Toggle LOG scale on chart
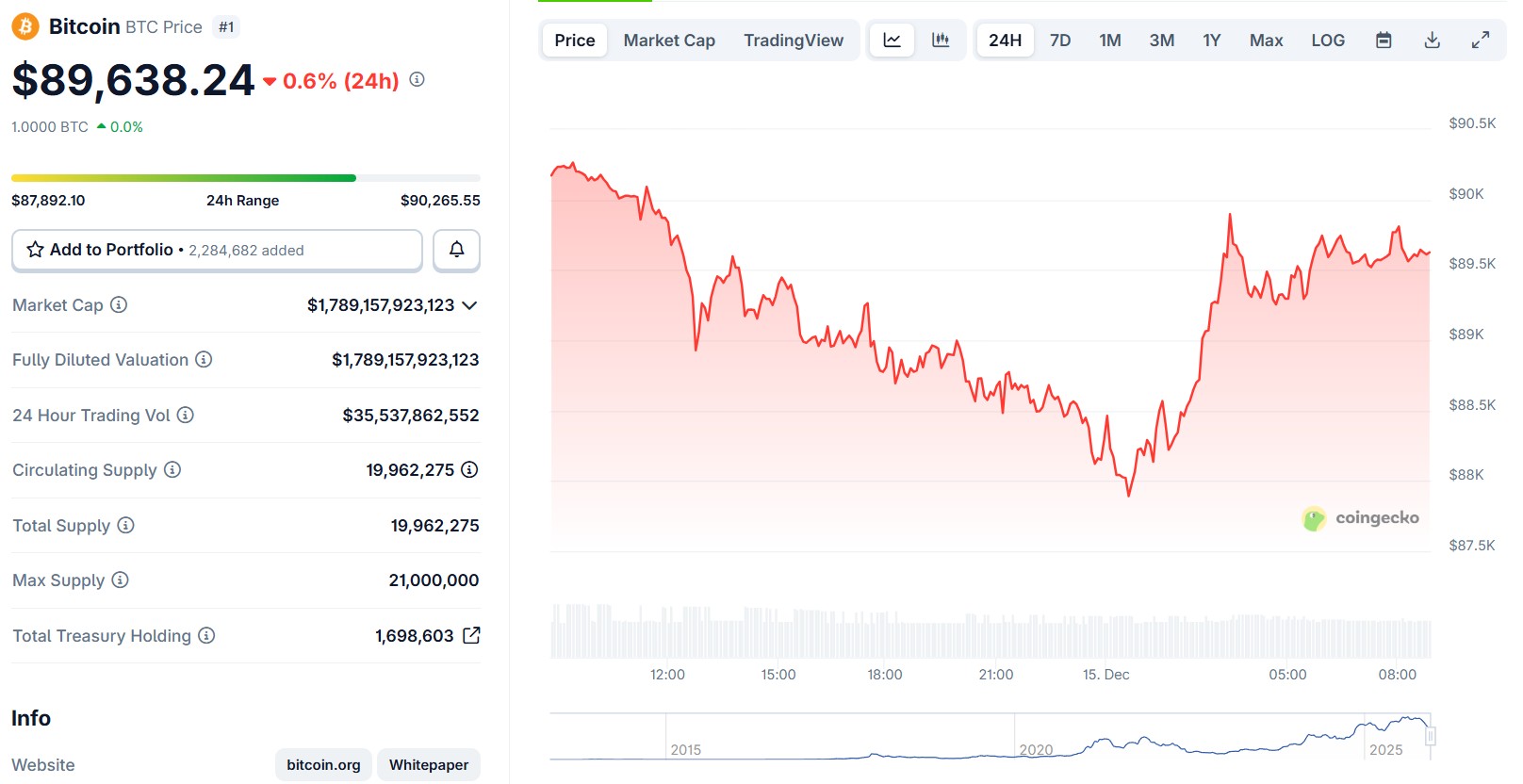Image resolution: width=1523 pixels, height=784 pixels. (1328, 41)
